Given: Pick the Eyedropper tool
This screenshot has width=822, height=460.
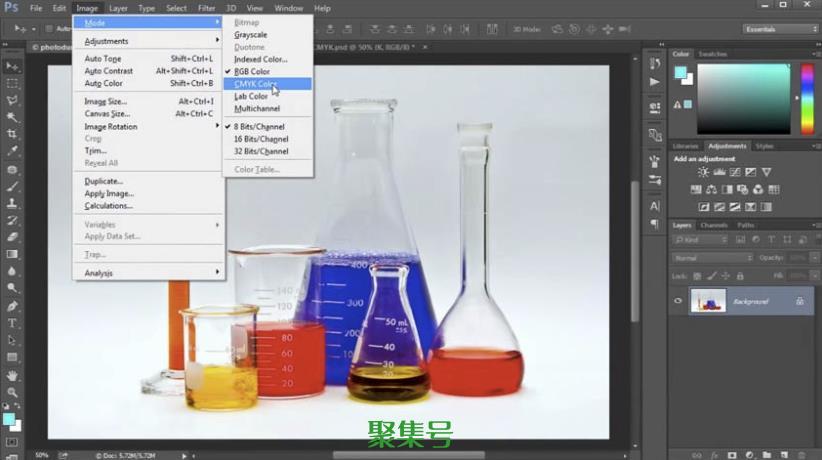Looking at the screenshot, I should [x=13, y=151].
